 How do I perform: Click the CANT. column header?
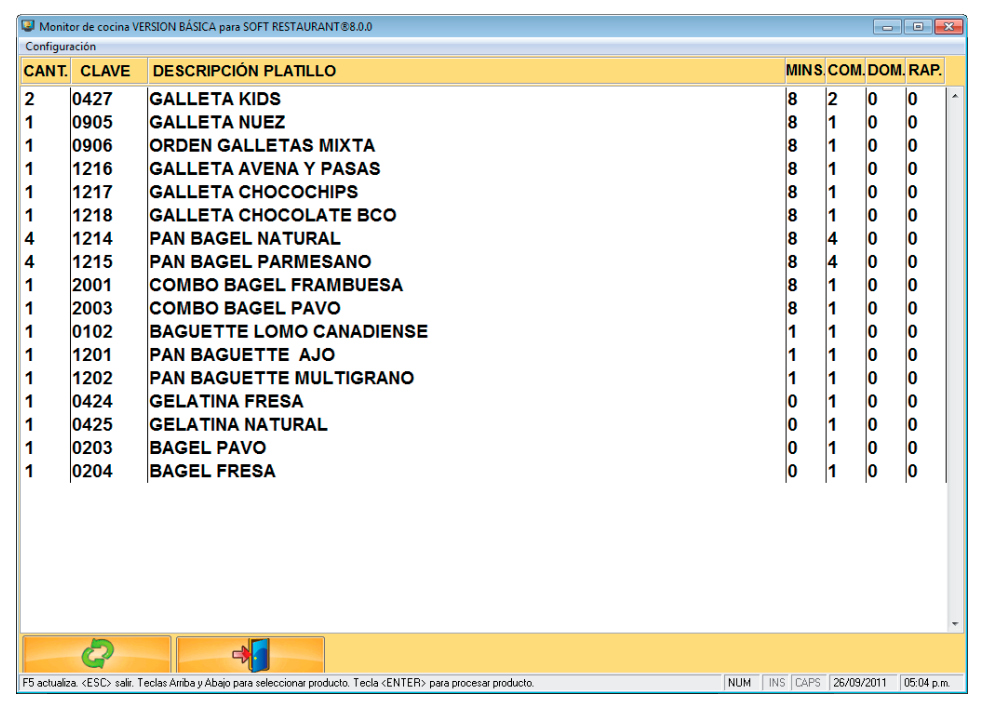click(45, 71)
